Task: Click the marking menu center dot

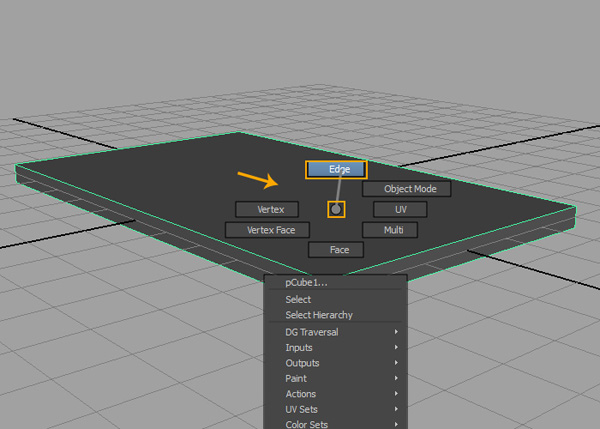Action: (x=336, y=209)
